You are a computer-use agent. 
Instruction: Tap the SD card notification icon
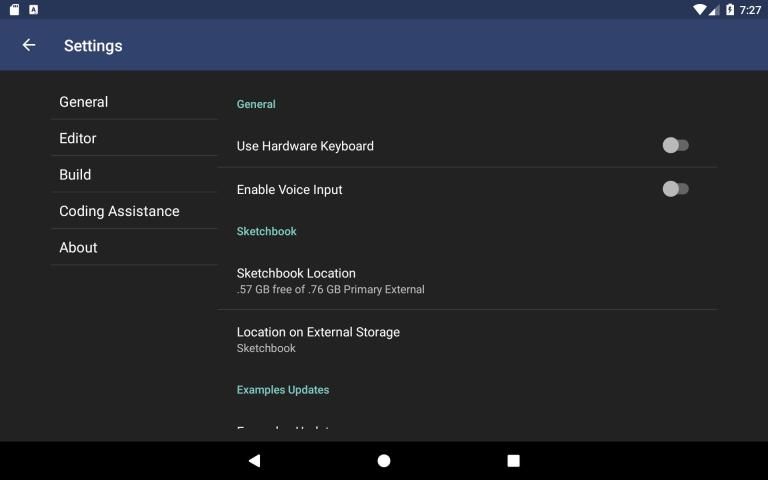14,9
